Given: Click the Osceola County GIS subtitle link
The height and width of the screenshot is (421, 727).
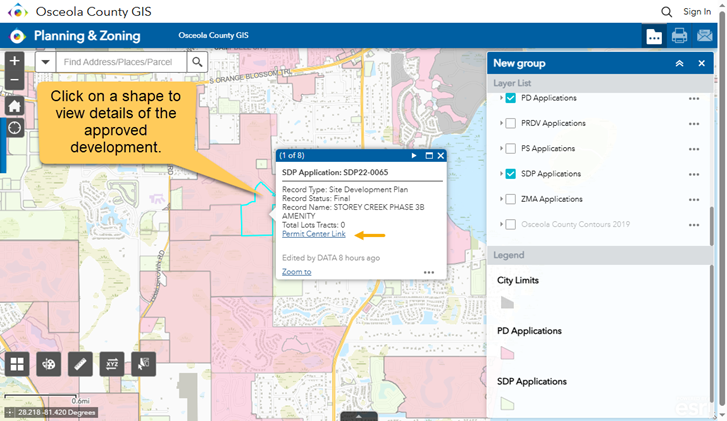Looking at the screenshot, I should point(213,35).
